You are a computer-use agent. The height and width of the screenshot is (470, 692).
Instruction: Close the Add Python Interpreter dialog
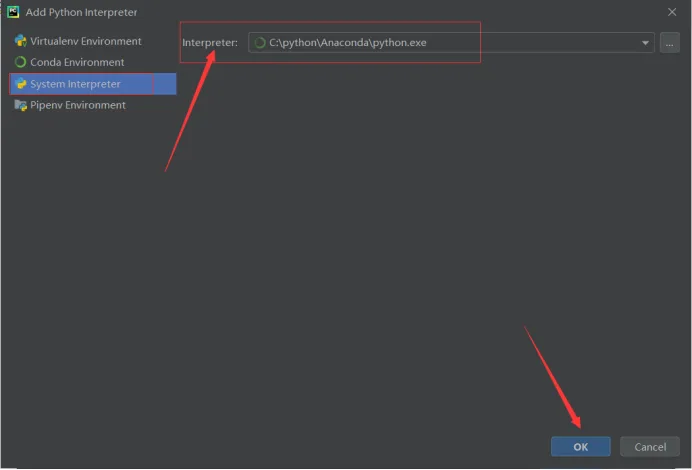point(672,12)
